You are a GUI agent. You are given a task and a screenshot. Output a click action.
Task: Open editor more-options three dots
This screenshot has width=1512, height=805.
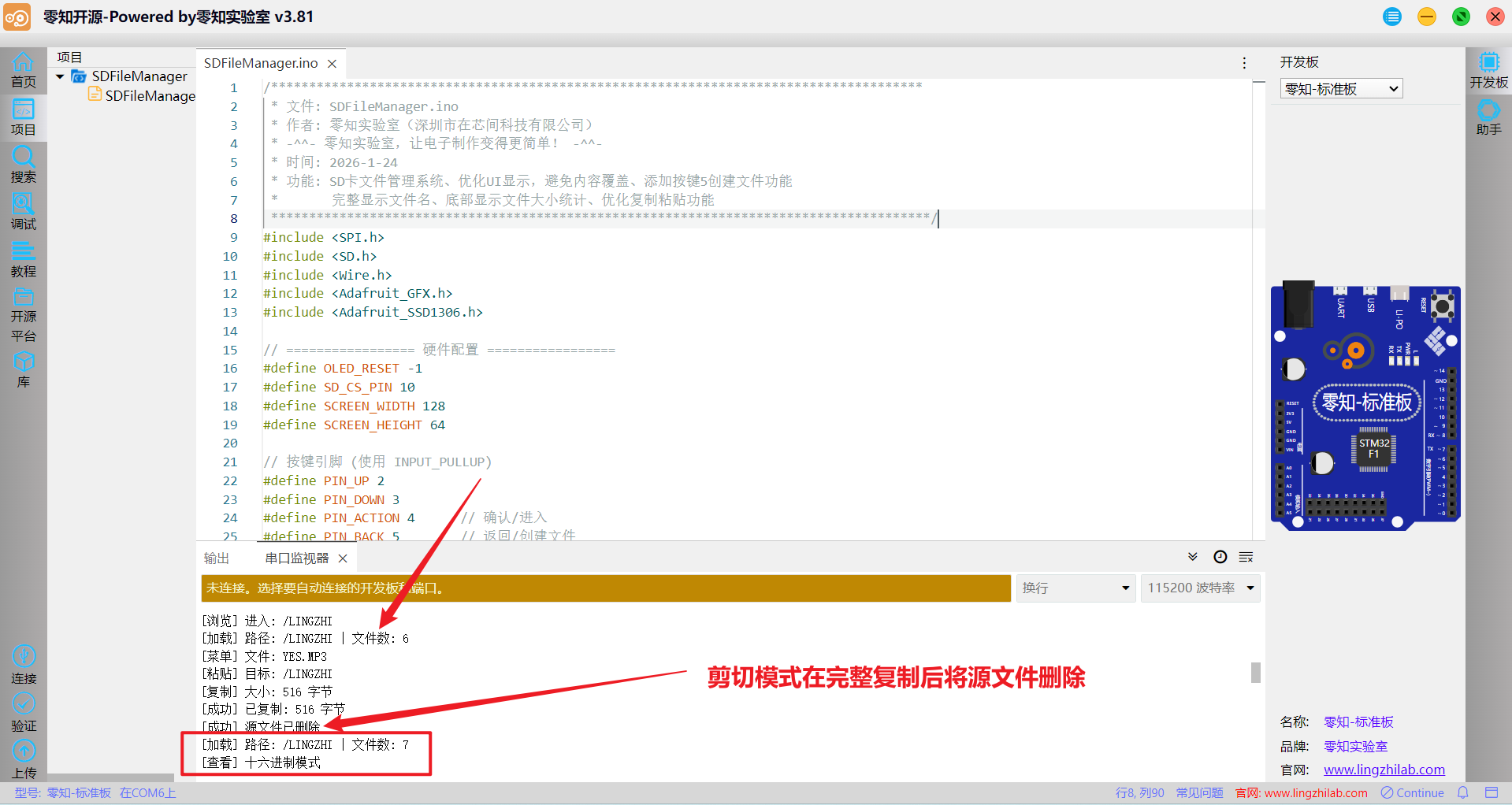1244,63
